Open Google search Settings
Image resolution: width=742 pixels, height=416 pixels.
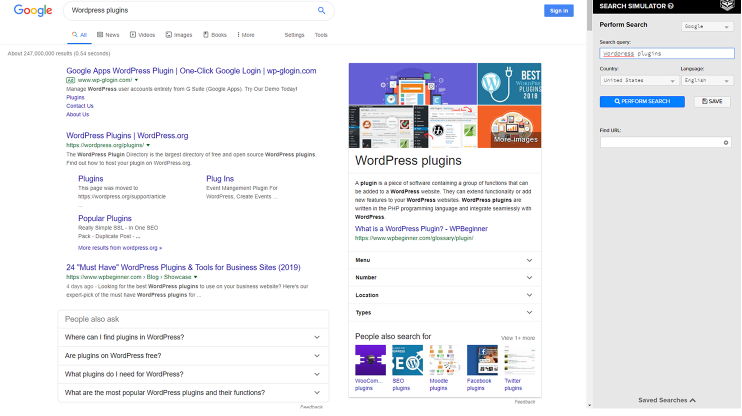point(294,35)
